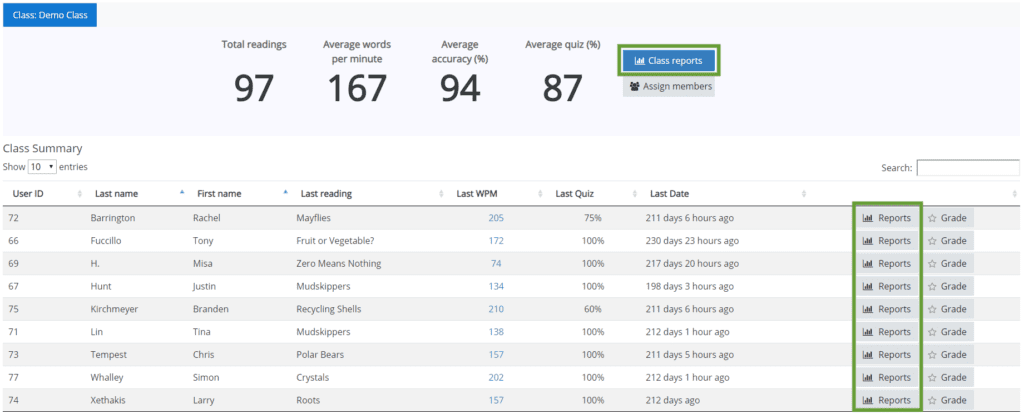Image resolution: width=1024 pixels, height=414 pixels.
Task: Click Assign members button
Action: (x=669, y=86)
